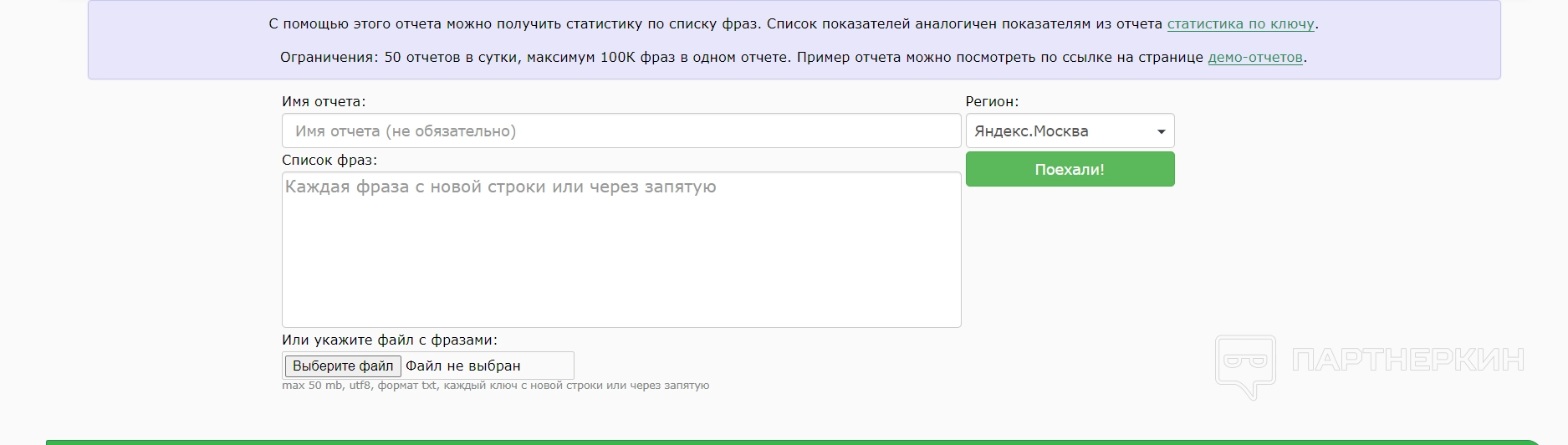
Task: Focus the 'Имя отчета' input field
Action: pos(621,131)
